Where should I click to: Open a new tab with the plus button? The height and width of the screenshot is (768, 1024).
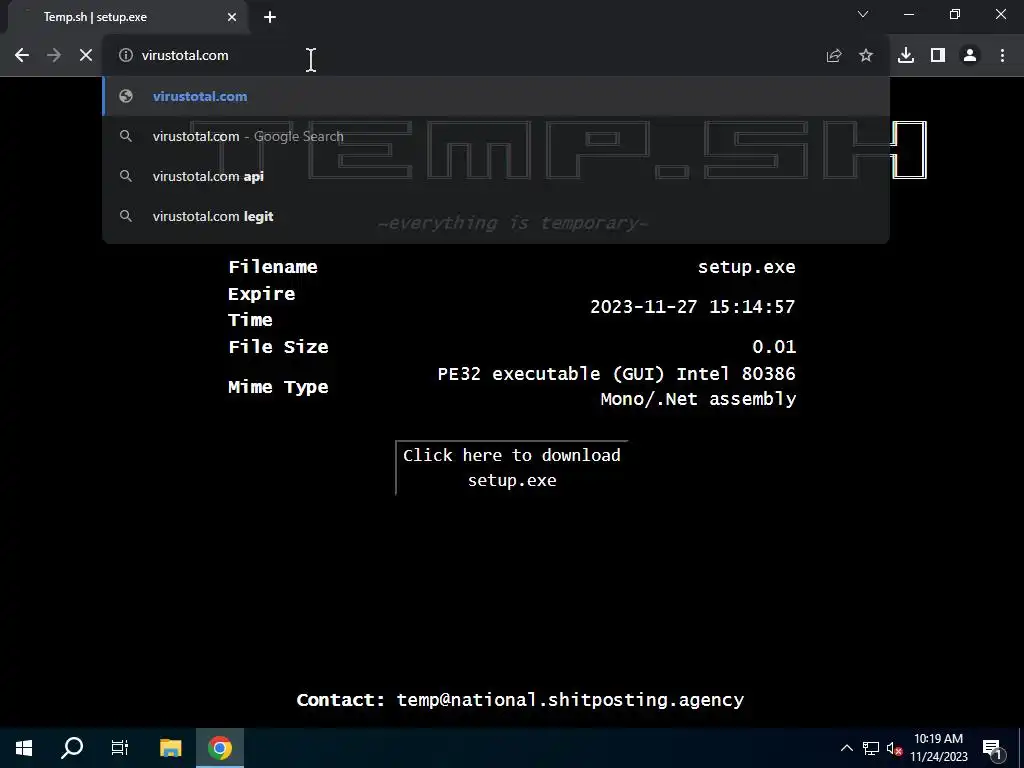(x=270, y=17)
